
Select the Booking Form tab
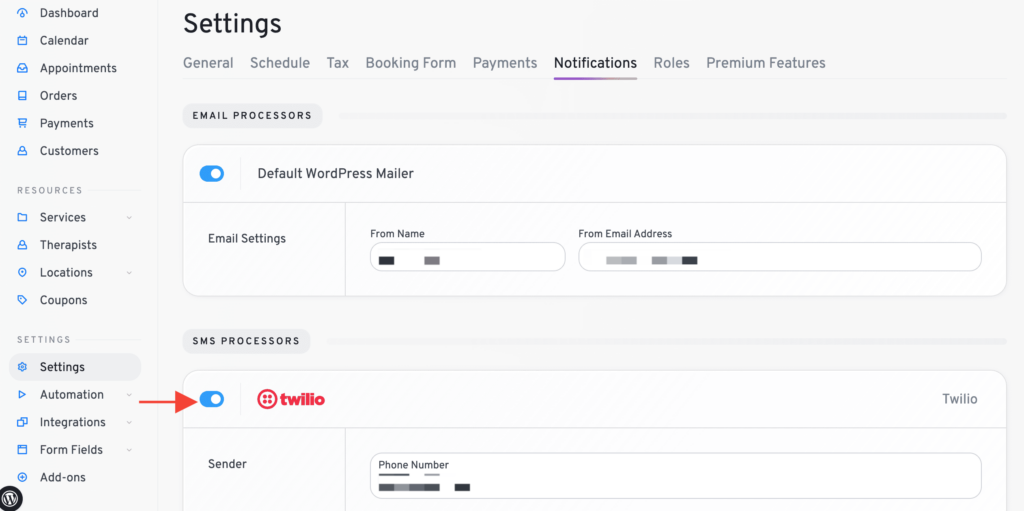pyautogui.click(x=411, y=63)
